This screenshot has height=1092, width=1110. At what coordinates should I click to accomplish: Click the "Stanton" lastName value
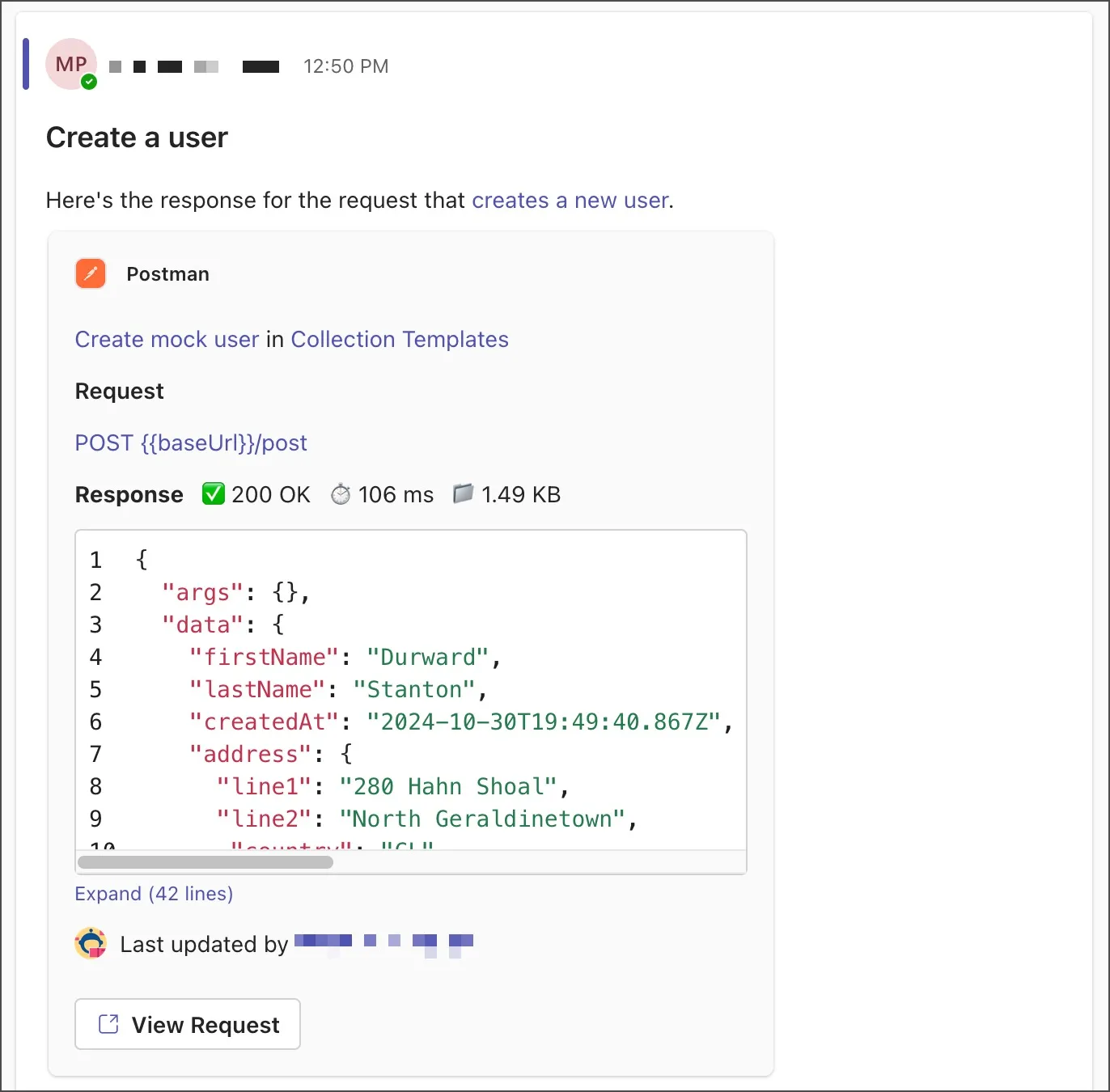414,689
